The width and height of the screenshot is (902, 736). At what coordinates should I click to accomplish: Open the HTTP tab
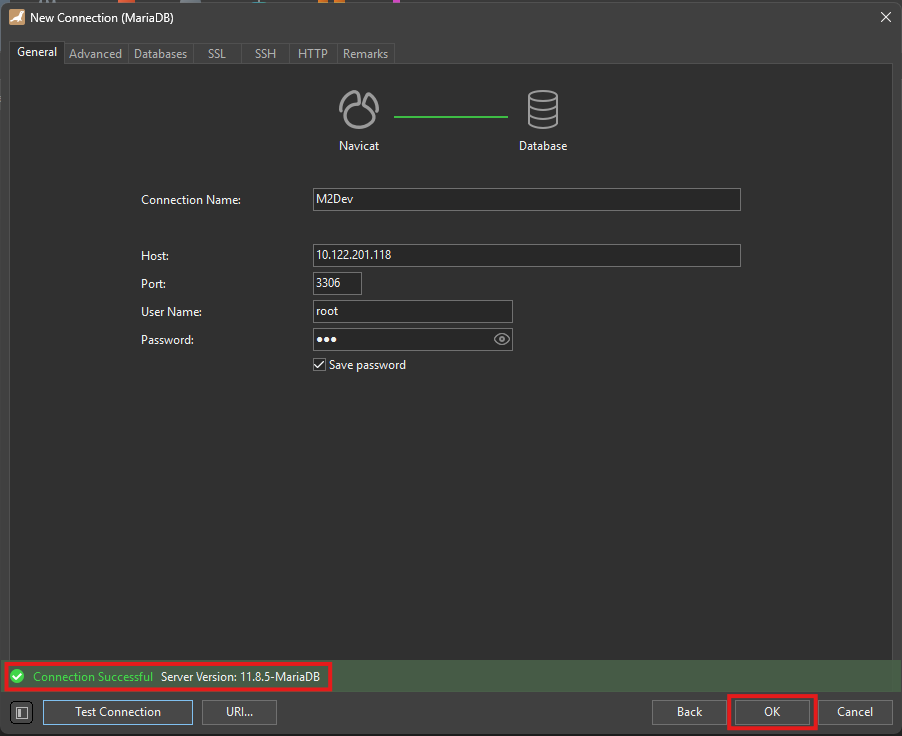[x=313, y=54]
